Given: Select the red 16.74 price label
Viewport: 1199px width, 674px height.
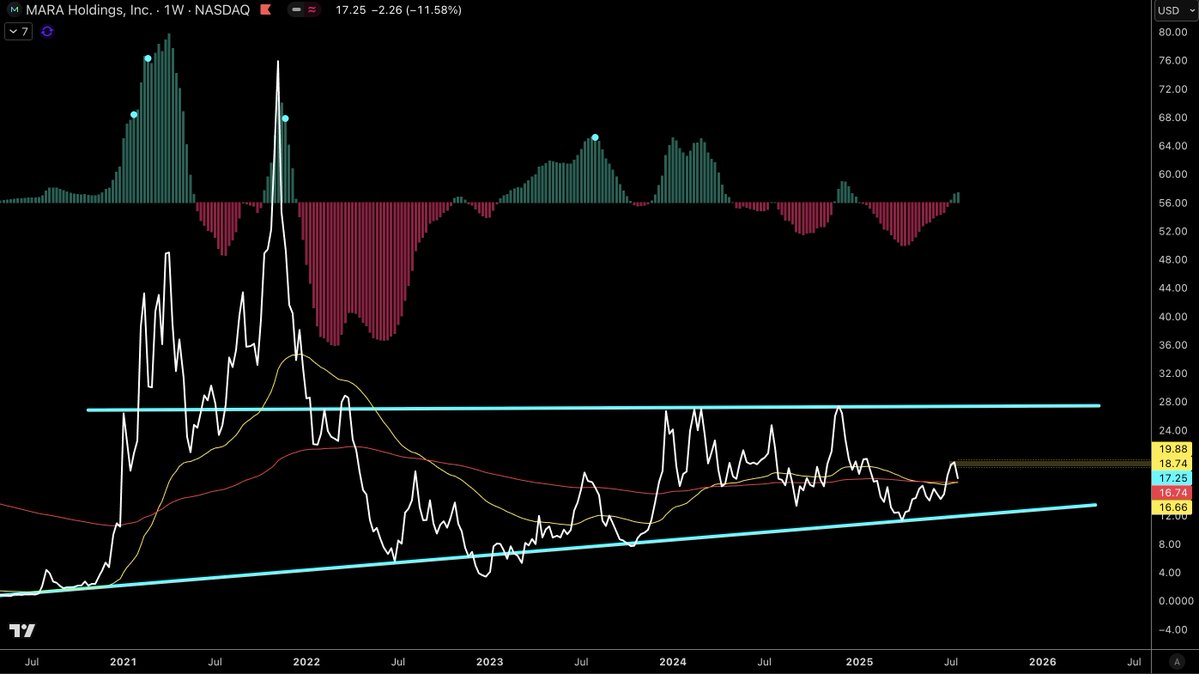Looking at the screenshot, I should tap(1172, 493).
